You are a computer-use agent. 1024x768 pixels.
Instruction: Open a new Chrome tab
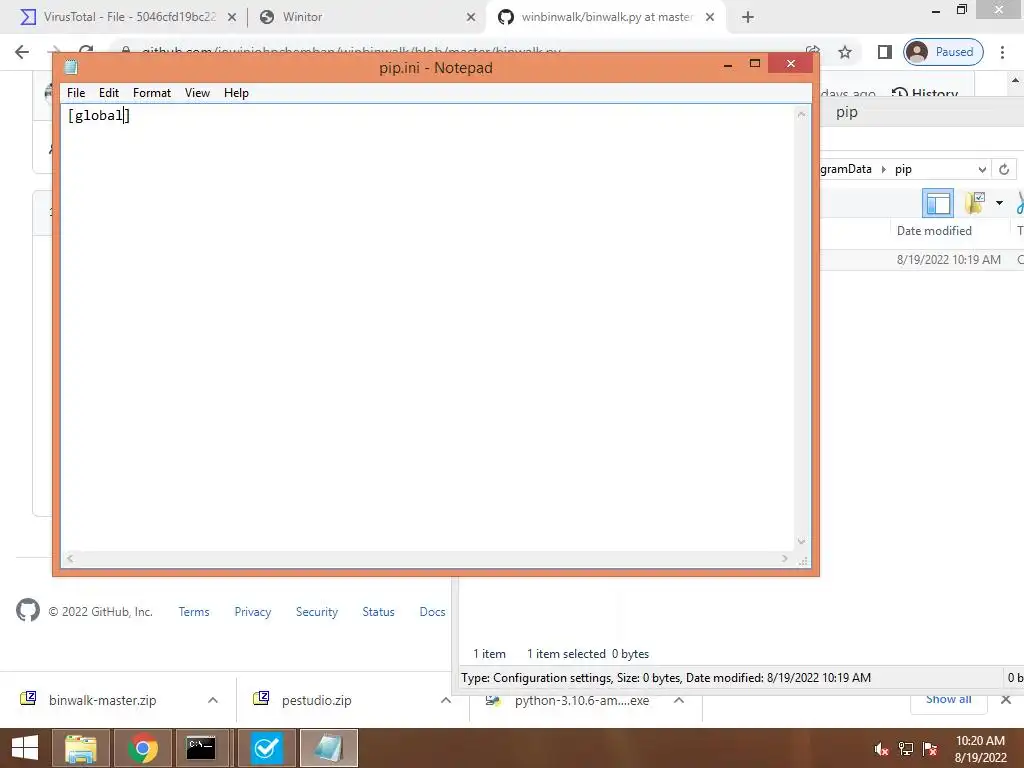coord(748,18)
